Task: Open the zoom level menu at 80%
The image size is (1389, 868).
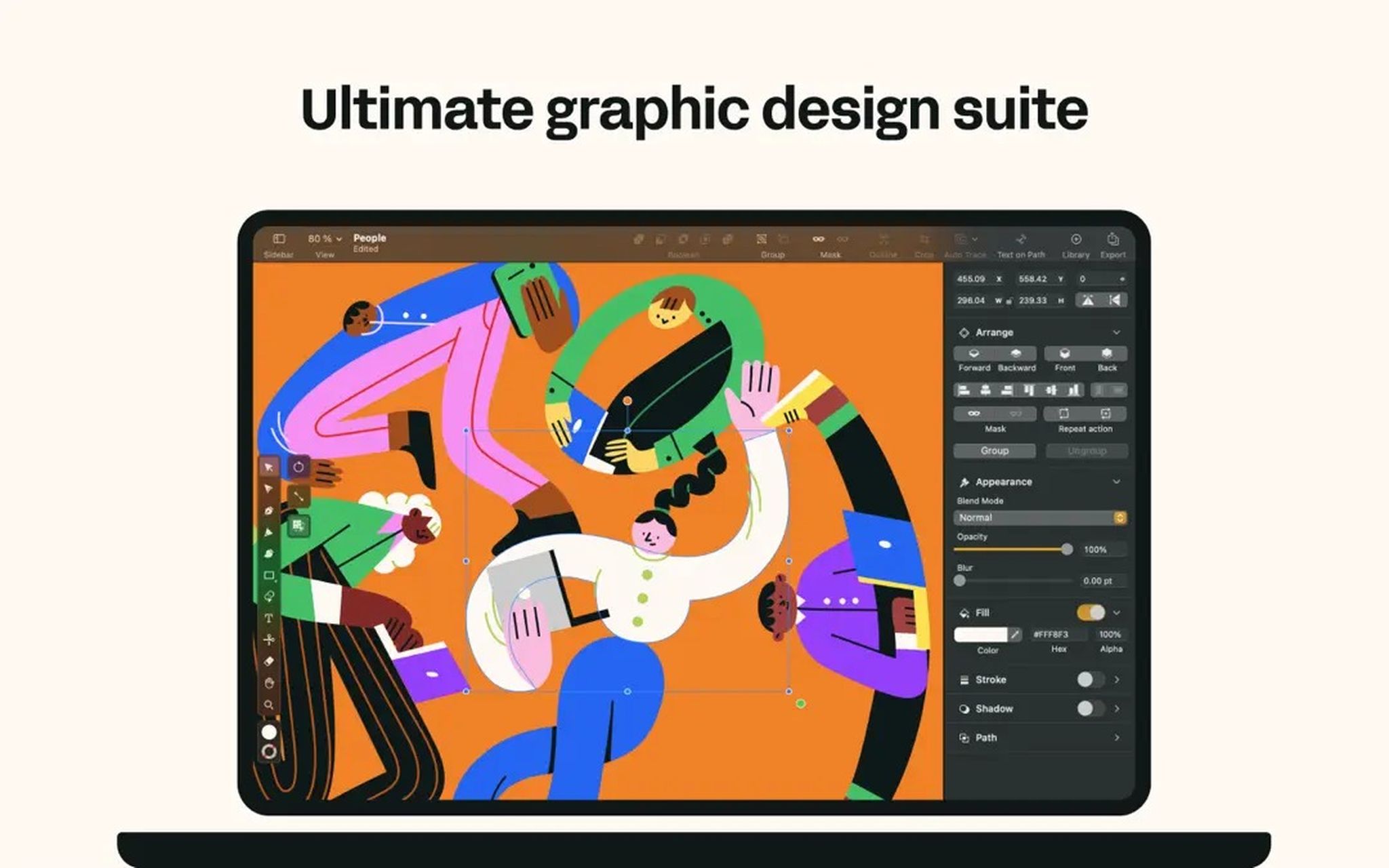Action: click(x=324, y=239)
